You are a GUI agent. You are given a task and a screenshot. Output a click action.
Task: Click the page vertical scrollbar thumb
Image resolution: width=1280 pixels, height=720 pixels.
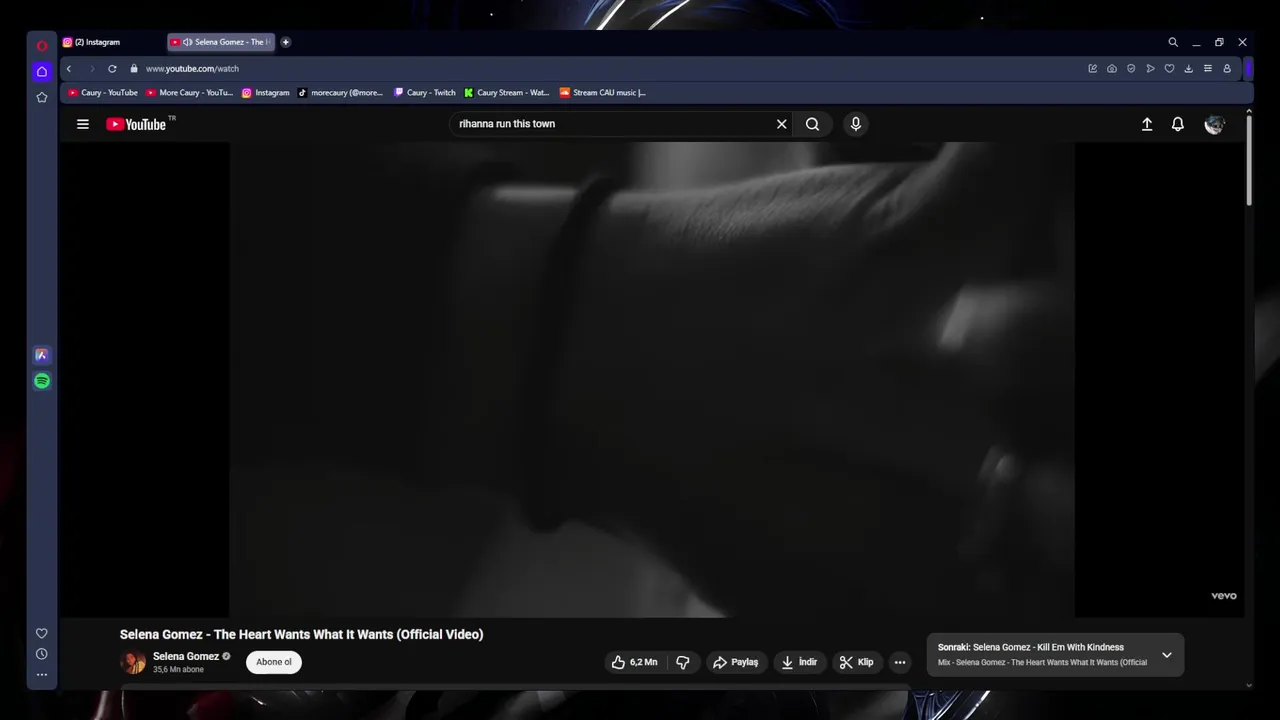[x=1249, y=163]
